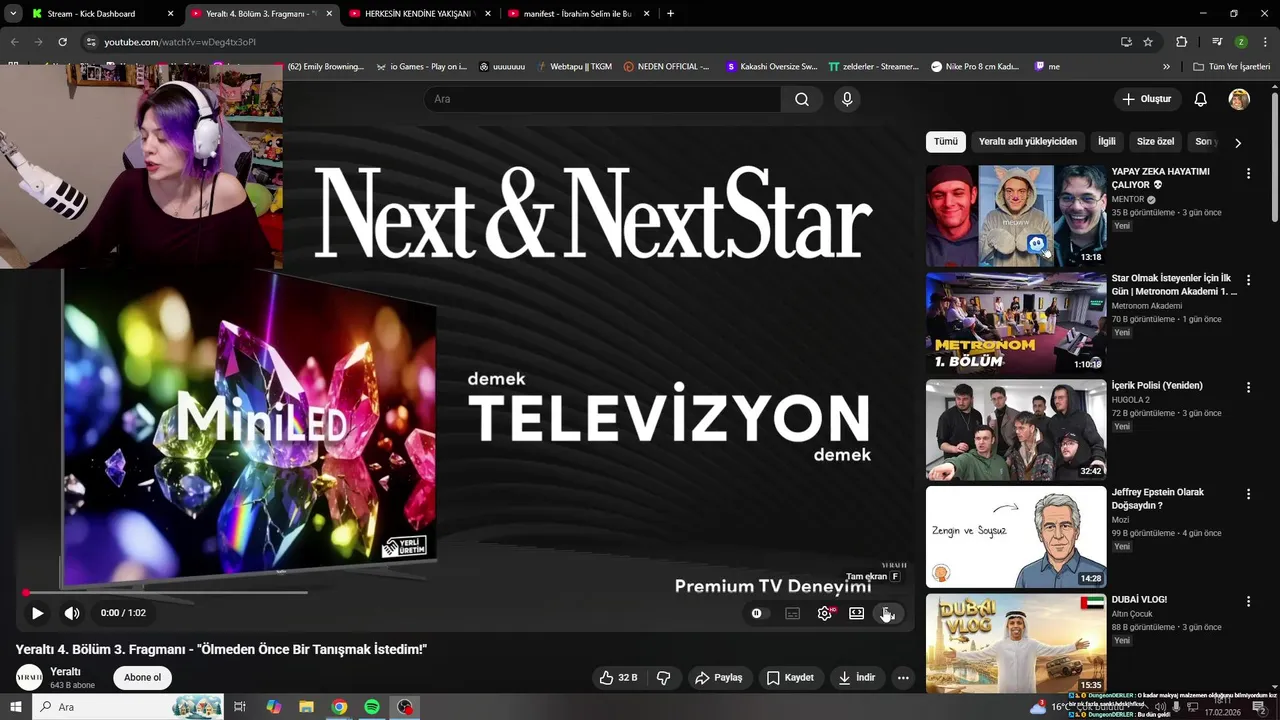Like the video (32 B thumbs up)
Viewport: 1280px width, 720px height.
(x=618, y=677)
